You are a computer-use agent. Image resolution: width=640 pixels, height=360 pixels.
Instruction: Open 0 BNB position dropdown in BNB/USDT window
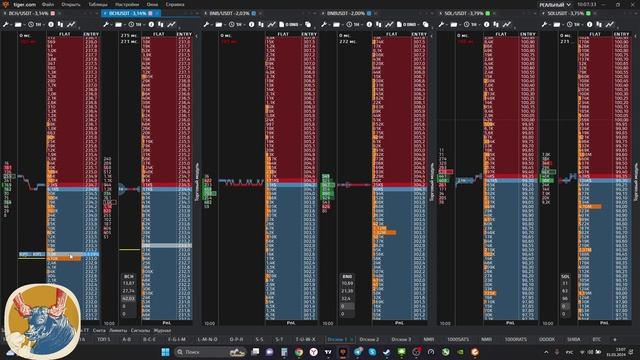(x=291, y=24)
